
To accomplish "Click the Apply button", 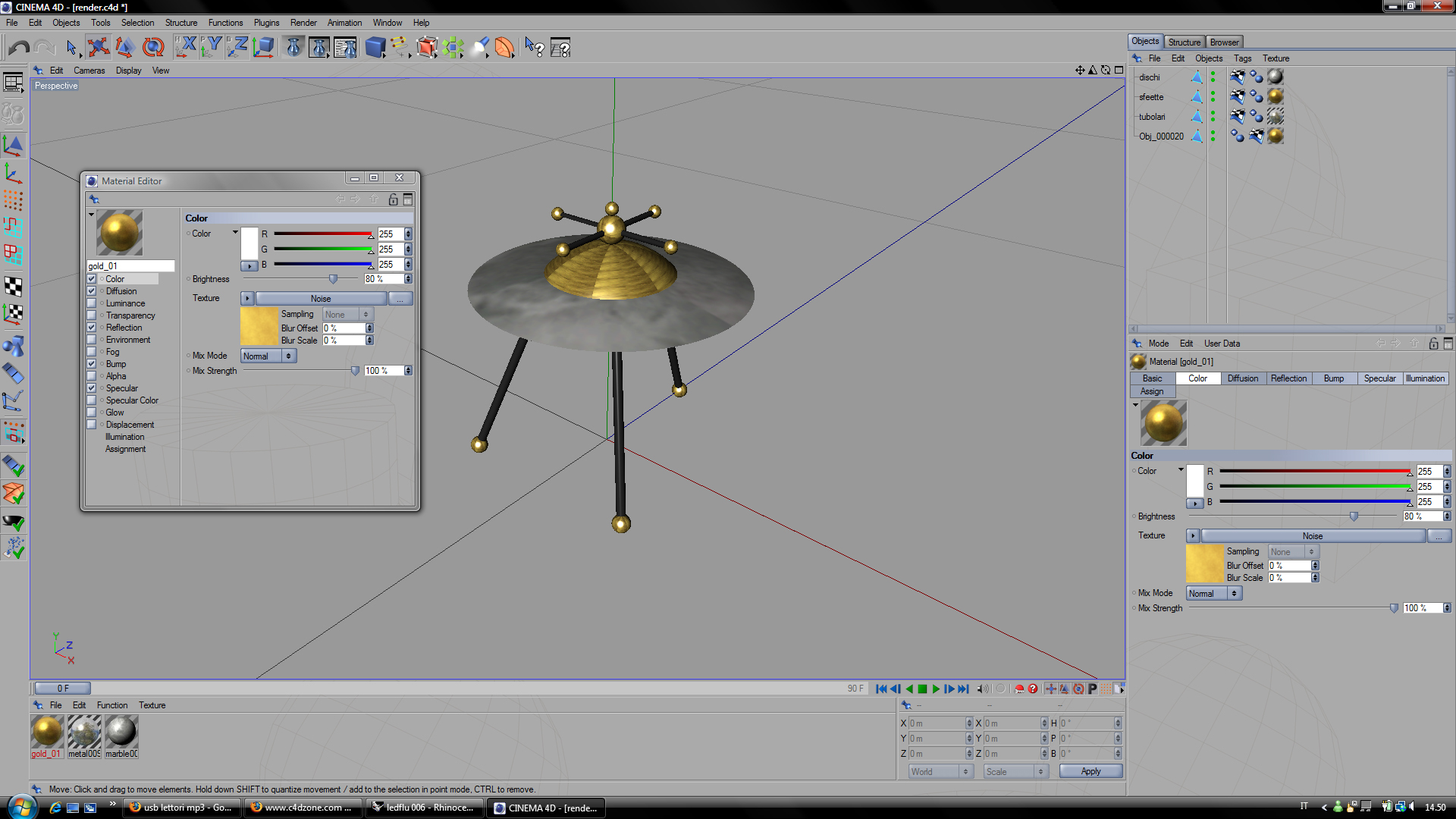I will 1090,771.
